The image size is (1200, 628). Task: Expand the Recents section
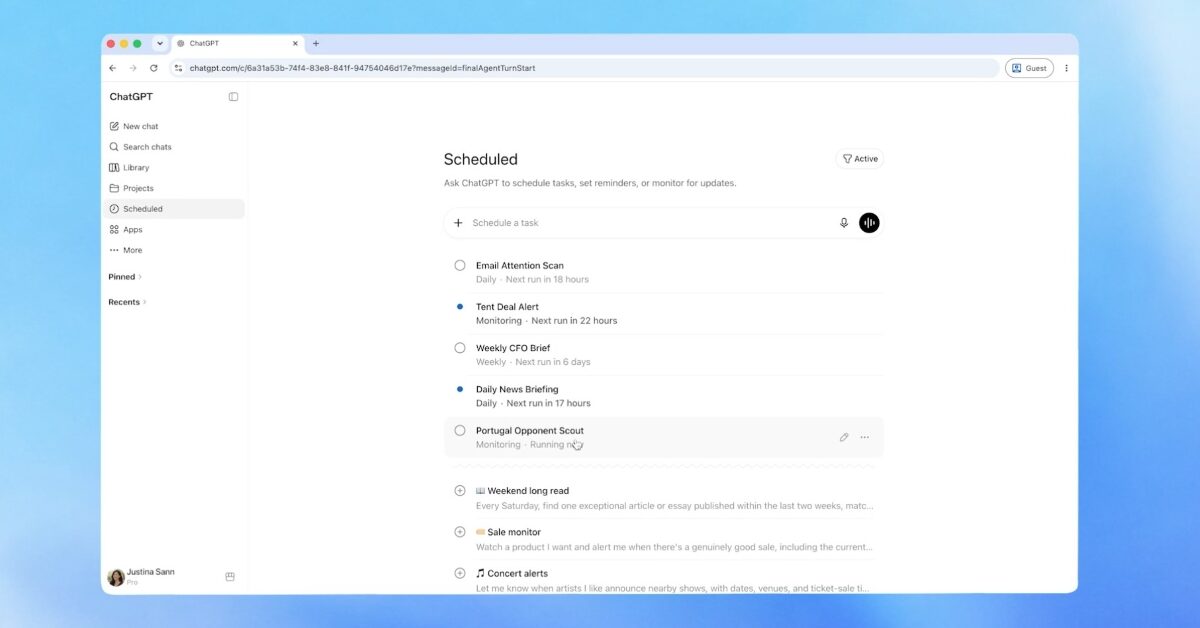click(127, 302)
